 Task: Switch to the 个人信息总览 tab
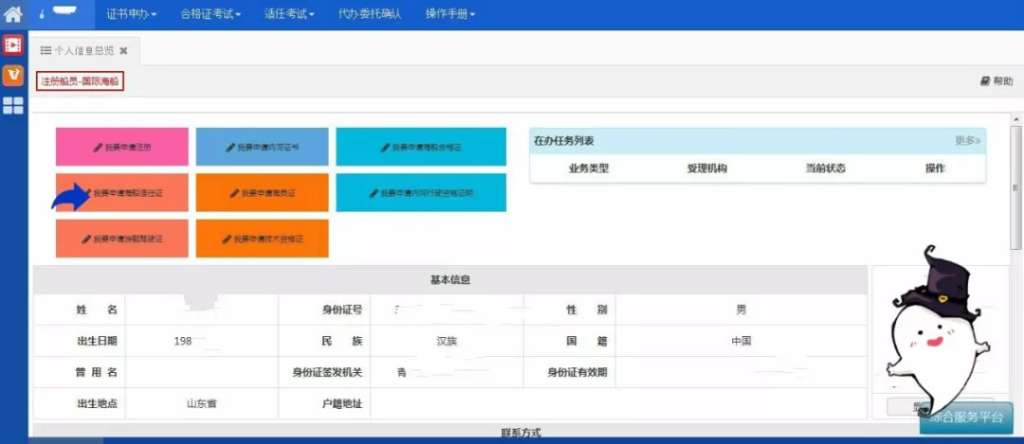(x=84, y=50)
